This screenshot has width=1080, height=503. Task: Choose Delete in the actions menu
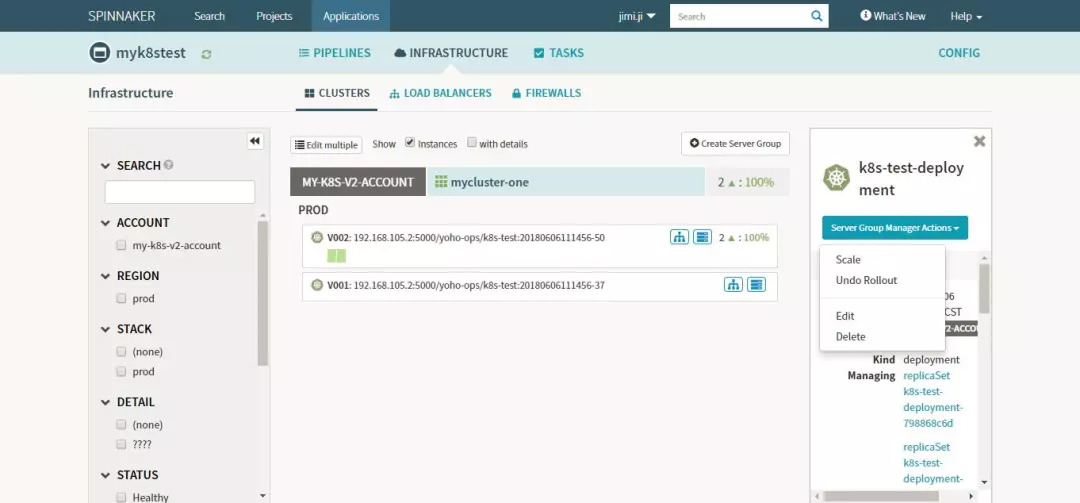851,337
